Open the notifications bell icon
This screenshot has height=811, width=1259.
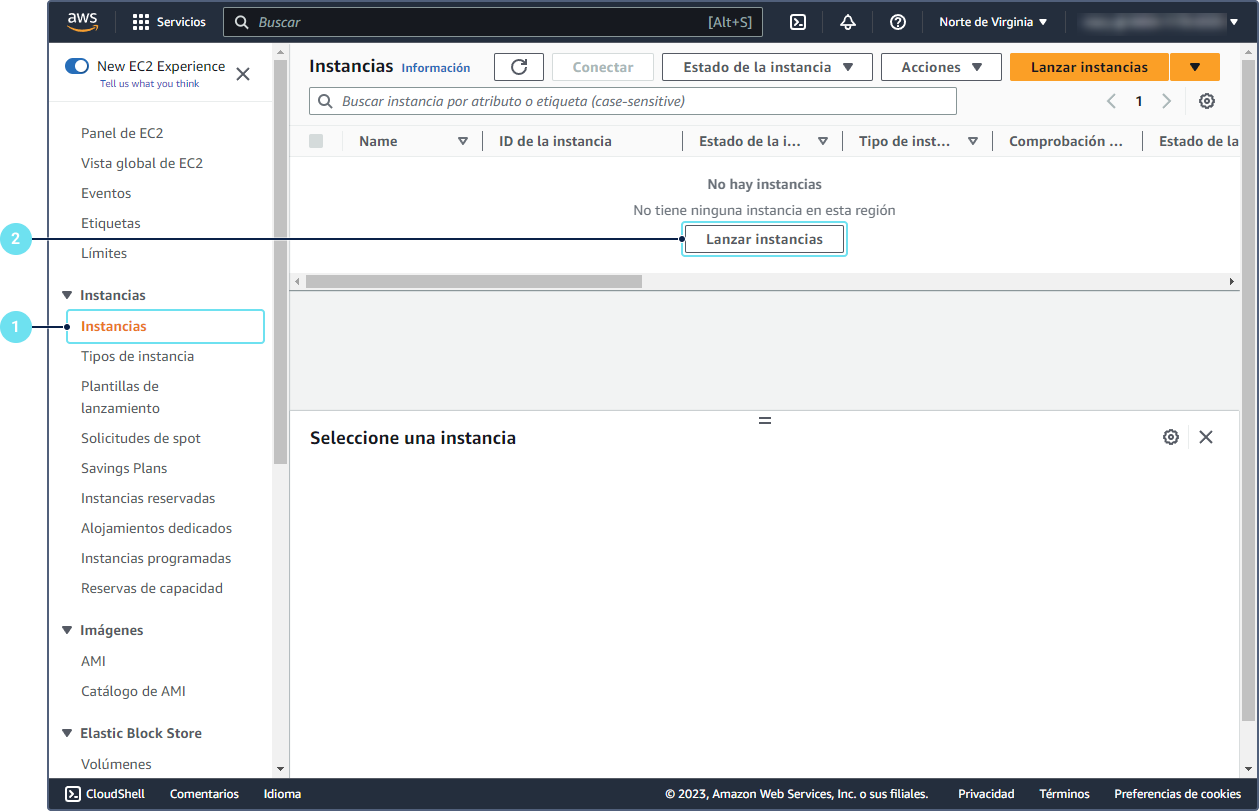tap(848, 22)
